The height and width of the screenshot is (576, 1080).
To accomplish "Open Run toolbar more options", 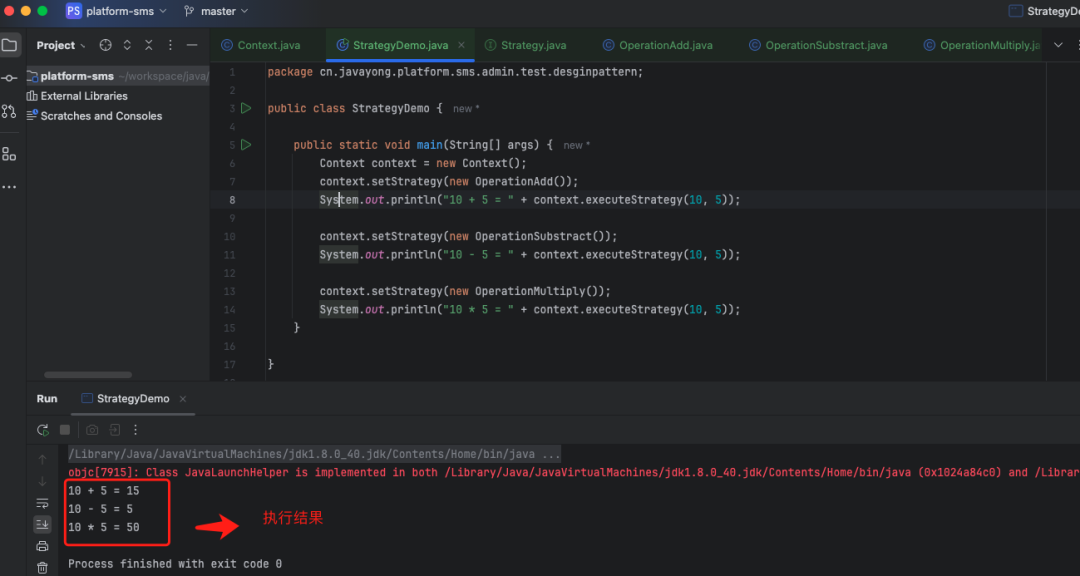I will pyautogui.click(x=136, y=430).
